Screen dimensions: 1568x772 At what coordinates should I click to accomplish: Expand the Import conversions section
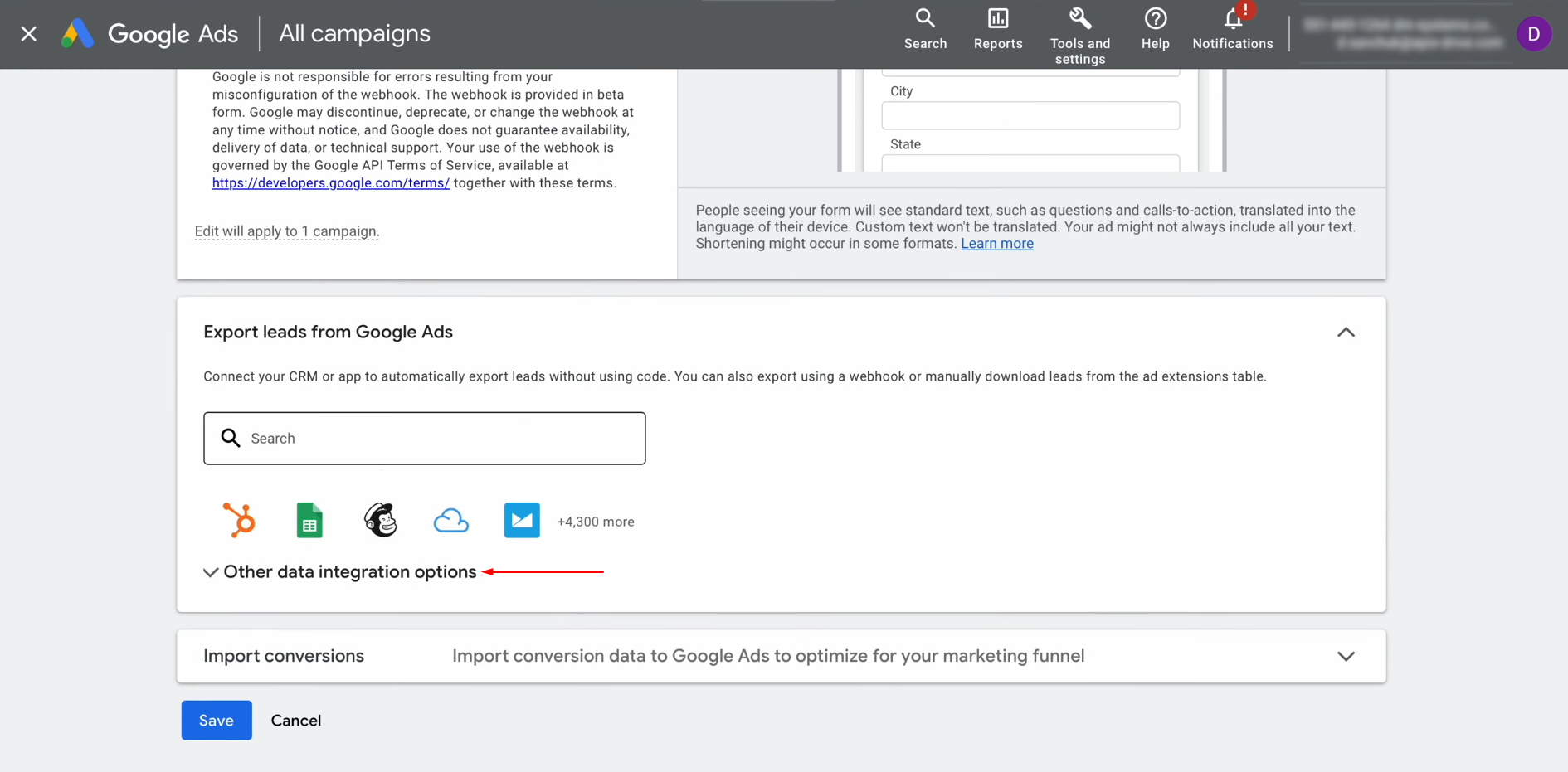tap(1346, 656)
